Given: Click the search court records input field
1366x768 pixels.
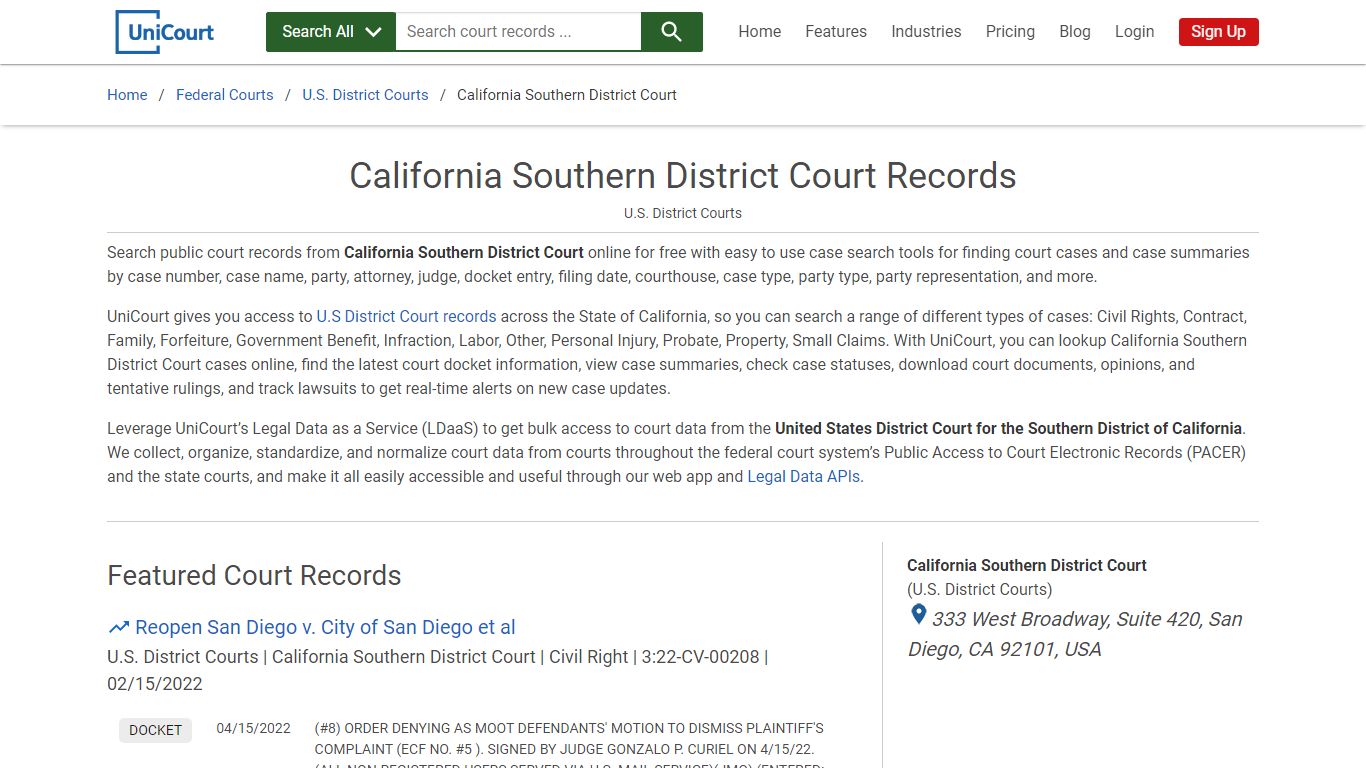Looking at the screenshot, I should [518, 32].
